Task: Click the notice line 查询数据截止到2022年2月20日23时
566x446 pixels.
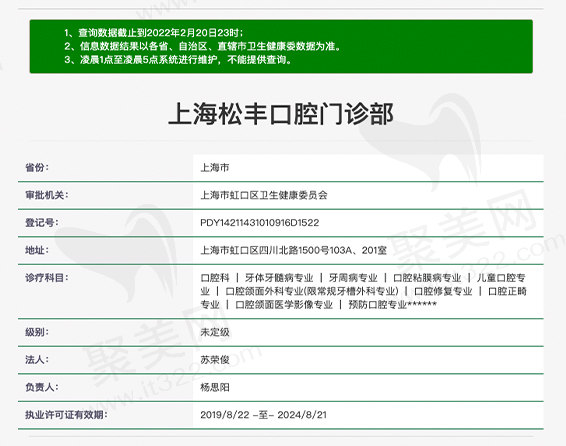Action: pos(154,33)
